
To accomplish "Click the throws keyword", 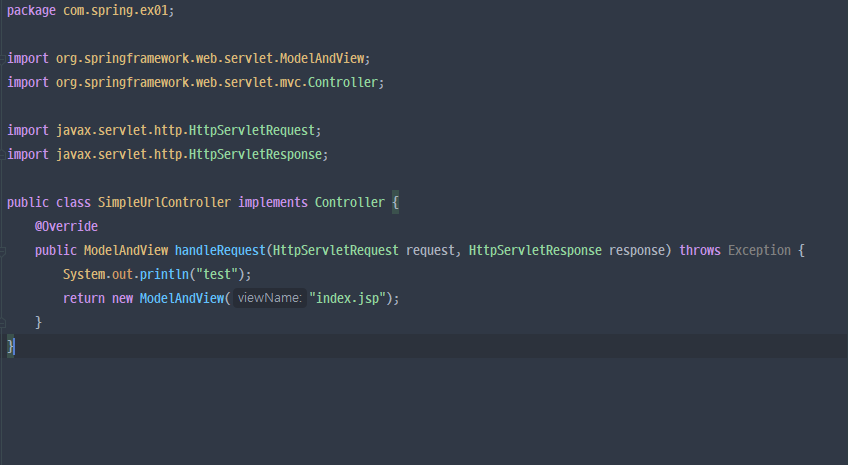I will click(x=700, y=250).
